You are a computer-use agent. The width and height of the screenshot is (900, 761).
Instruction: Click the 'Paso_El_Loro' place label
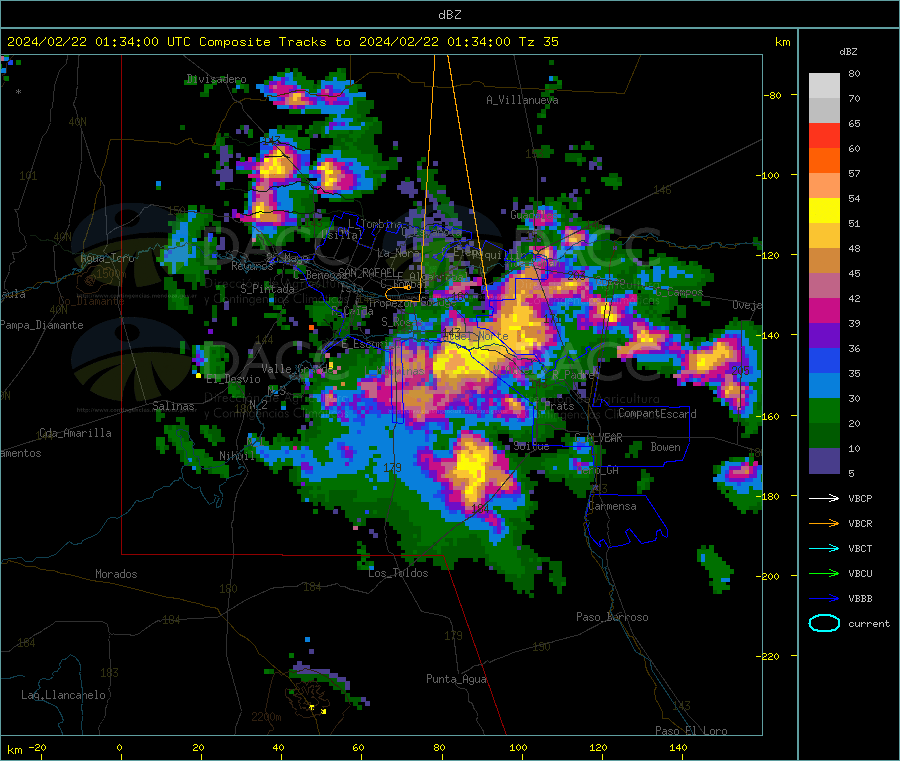click(691, 731)
